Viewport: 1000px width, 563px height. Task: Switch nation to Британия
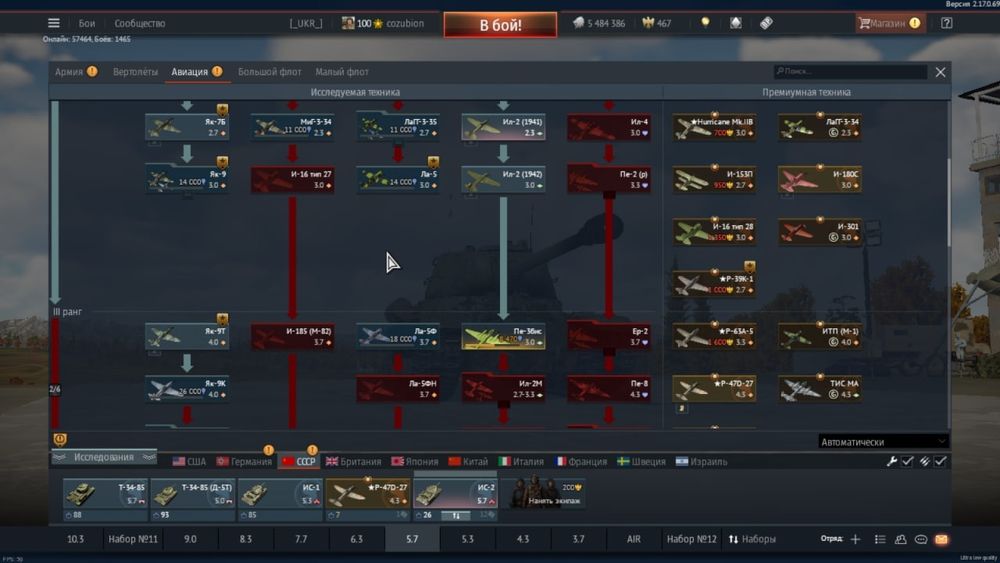pos(353,462)
